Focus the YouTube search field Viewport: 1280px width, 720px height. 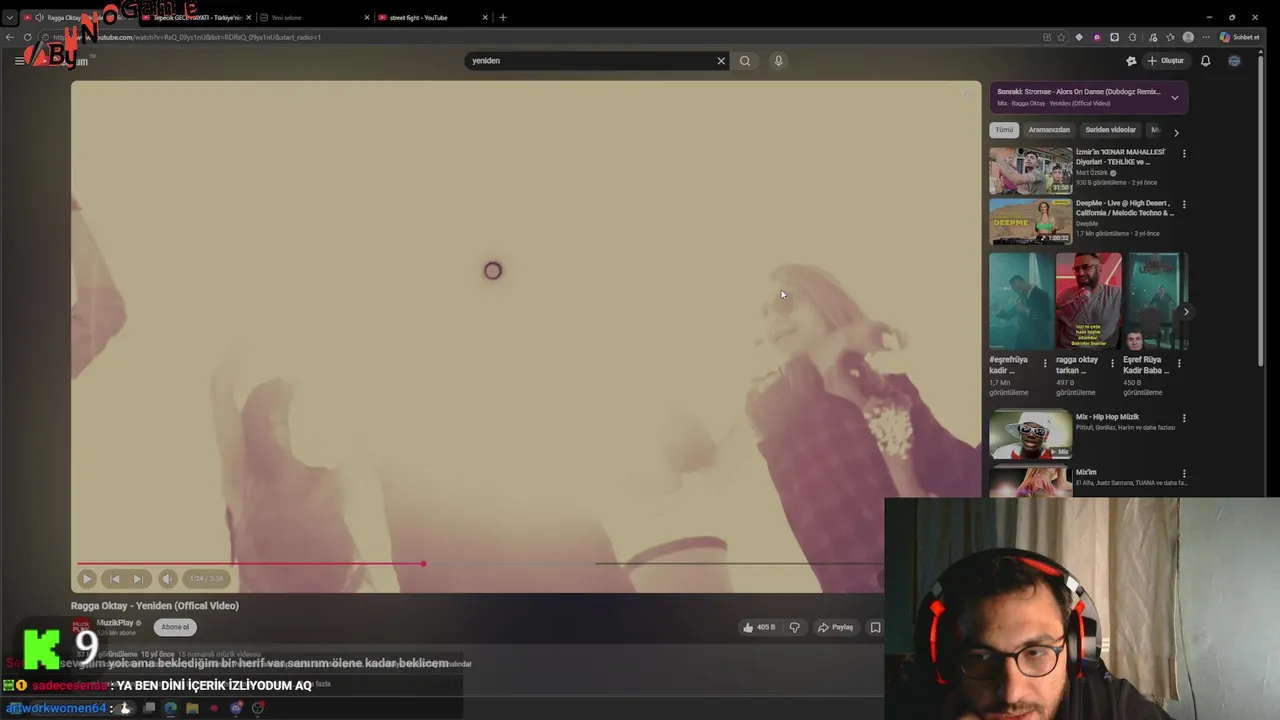pyautogui.click(x=592, y=61)
